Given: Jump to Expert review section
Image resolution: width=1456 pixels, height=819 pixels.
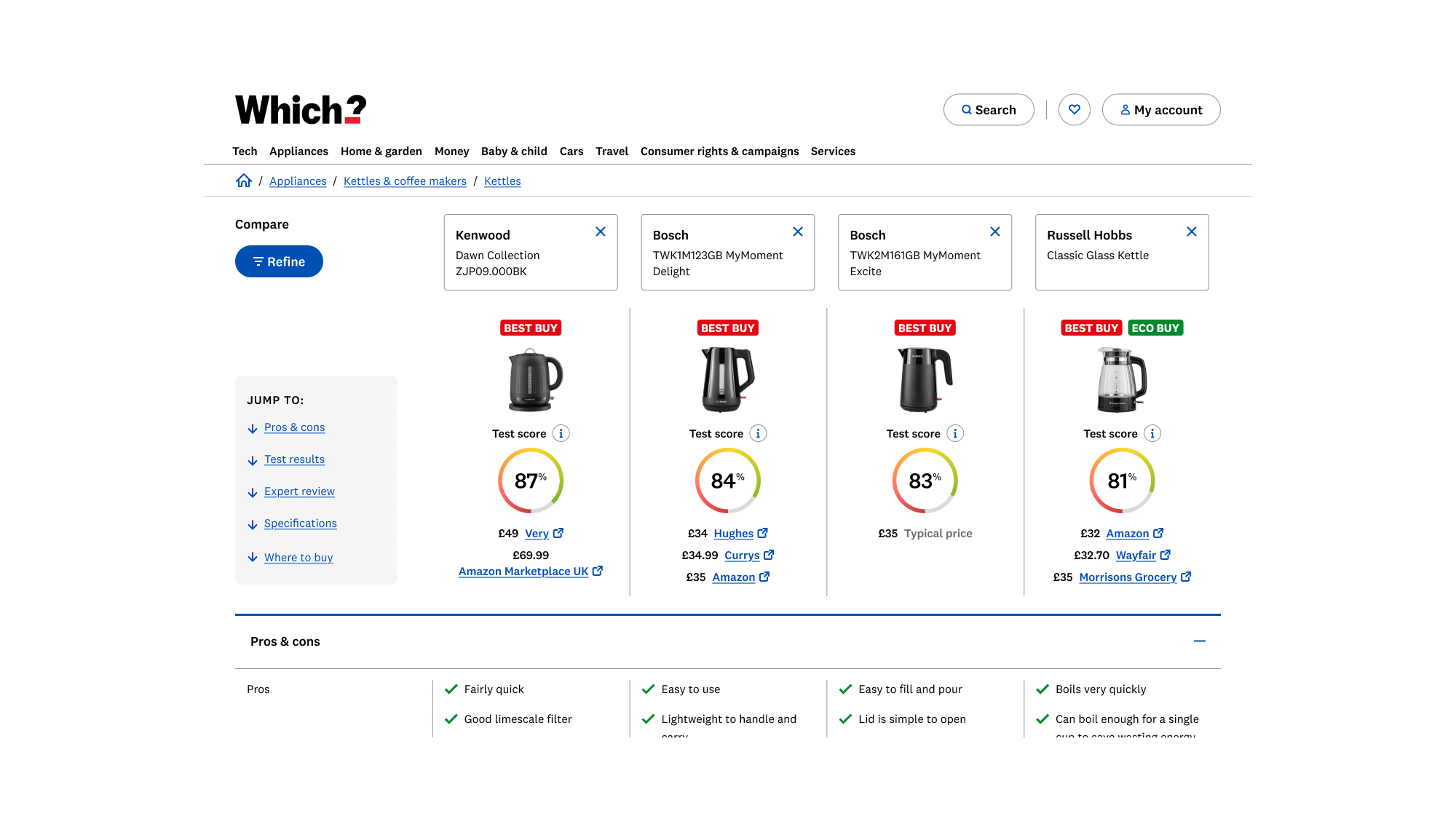Looking at the screenshot, I should (x=299, y=491).
